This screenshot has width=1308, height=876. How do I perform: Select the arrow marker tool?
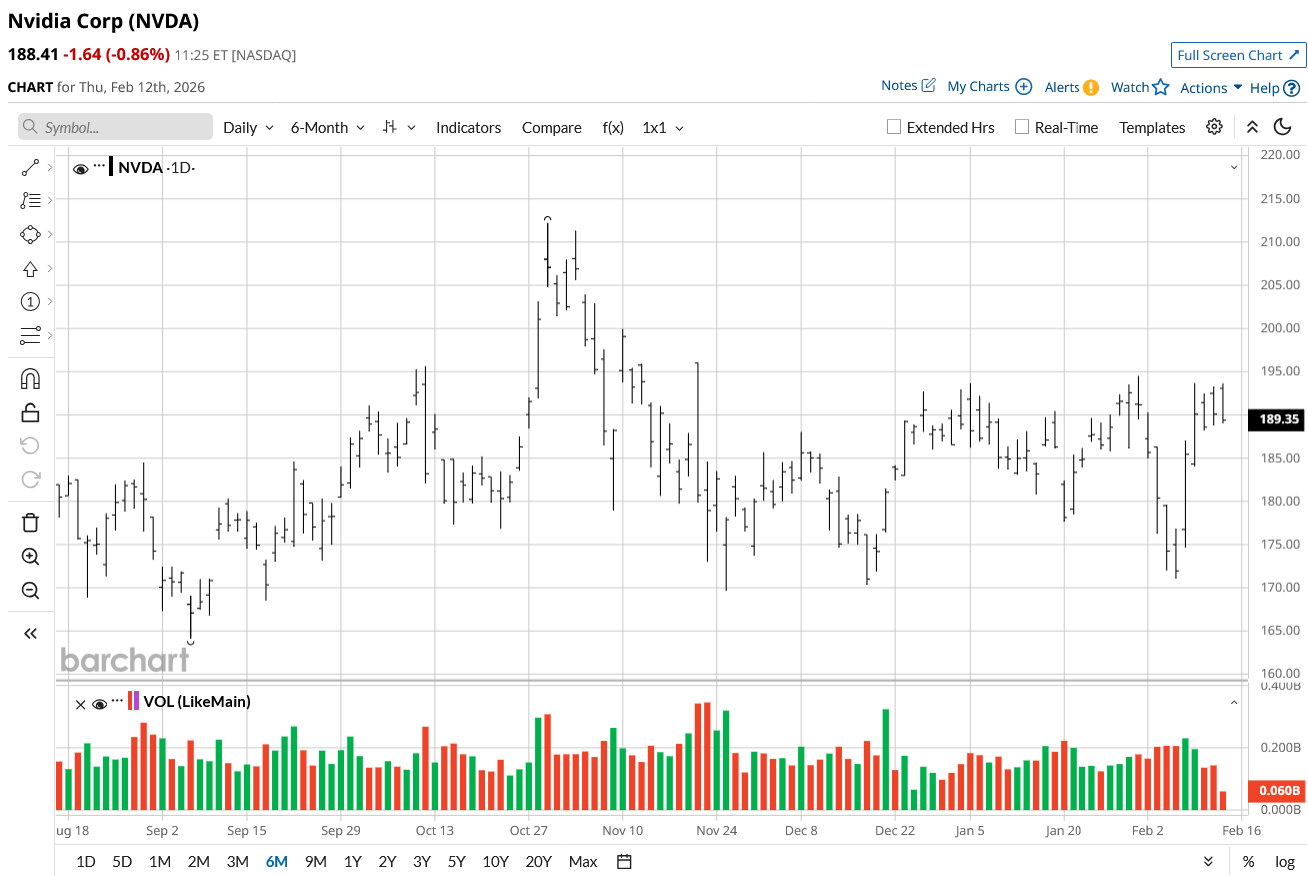click(x=30, y=269)
